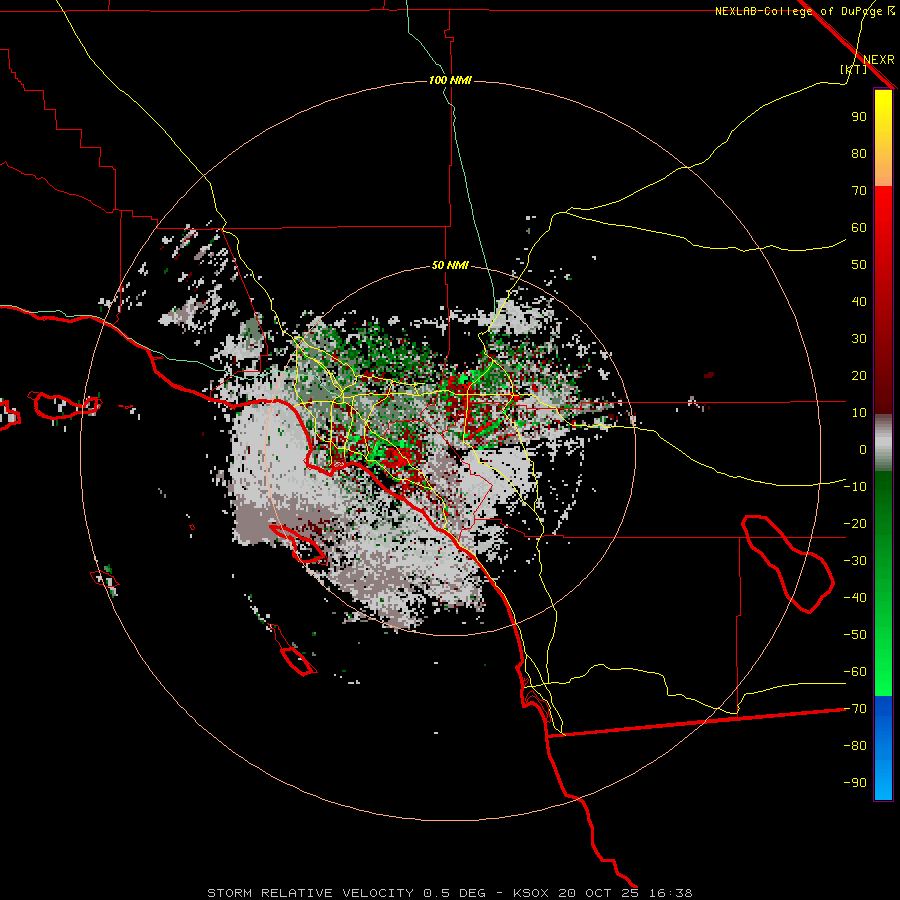Click the -90 value on velocity scale
This screenshot has width=900, height=900.
(855, 783)
